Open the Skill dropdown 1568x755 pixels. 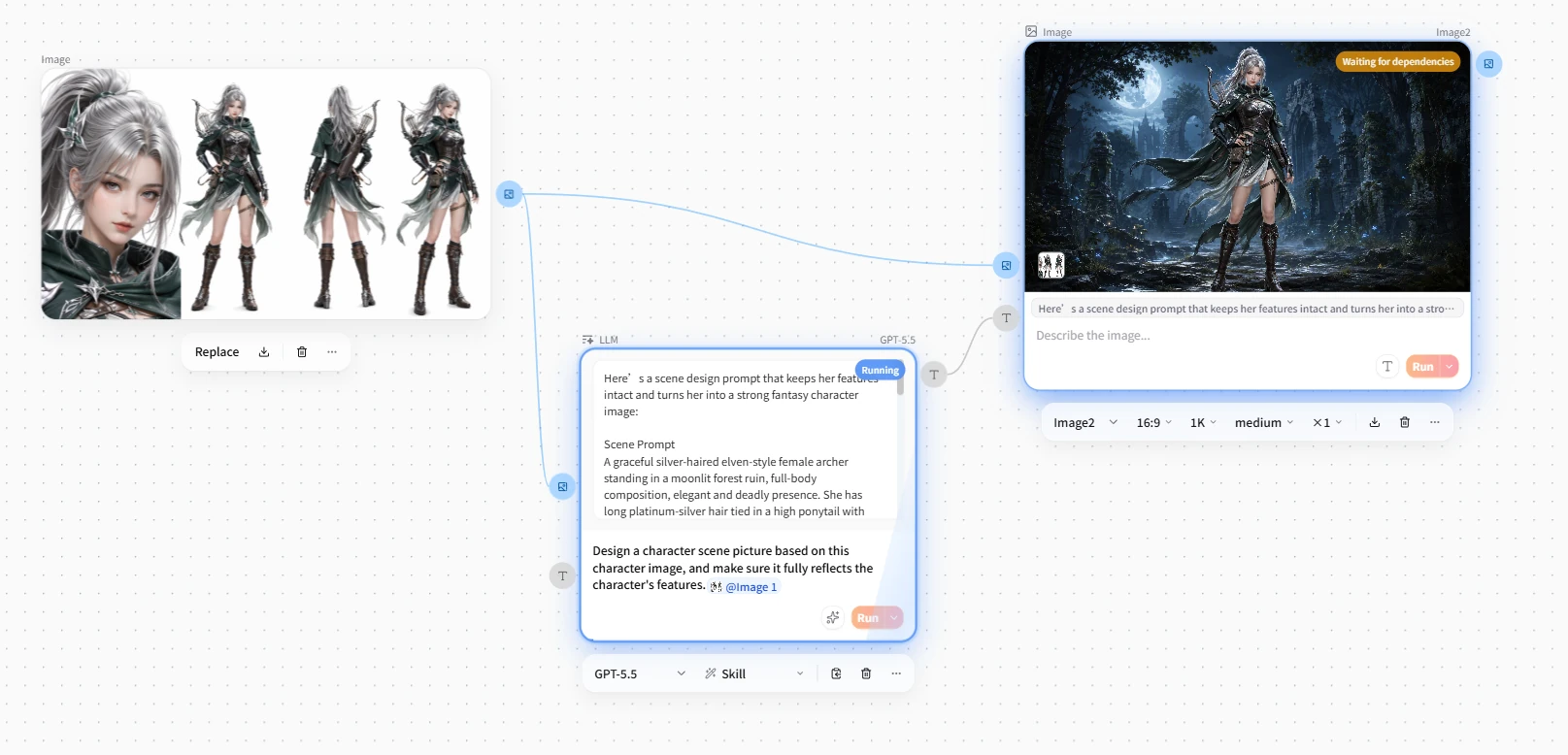pos(754,673)
